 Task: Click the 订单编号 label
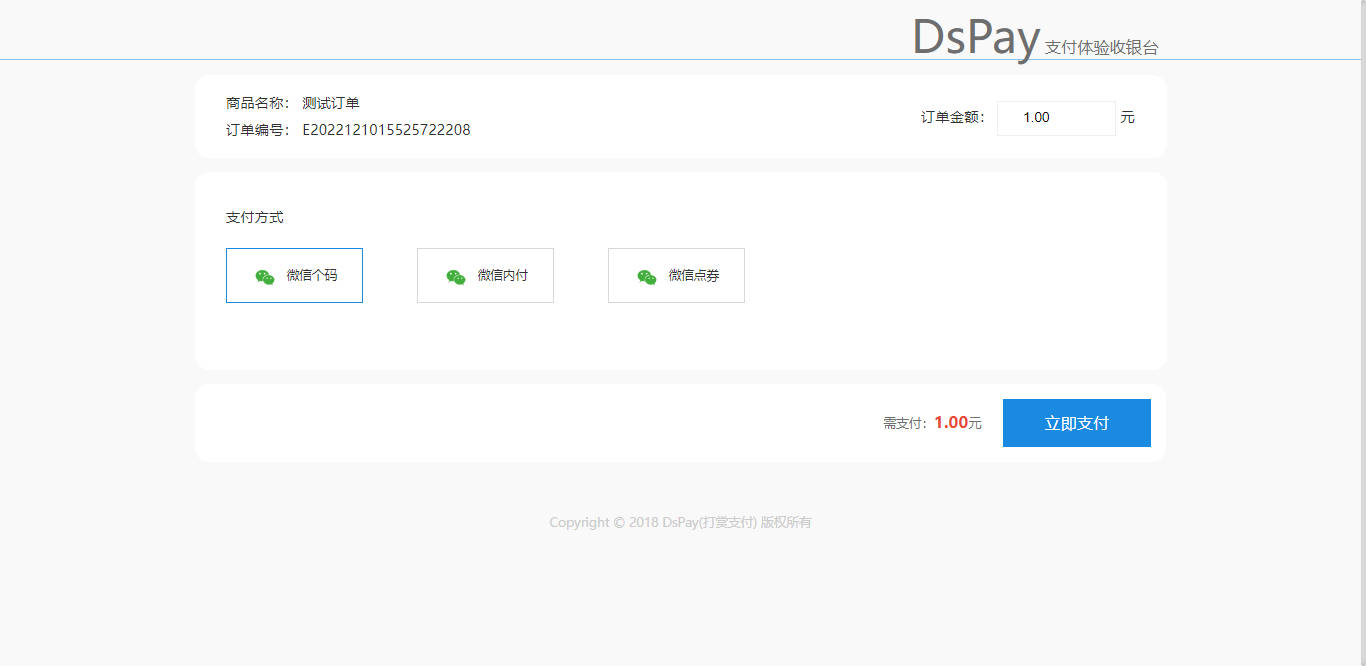click(x=257, y=130)
